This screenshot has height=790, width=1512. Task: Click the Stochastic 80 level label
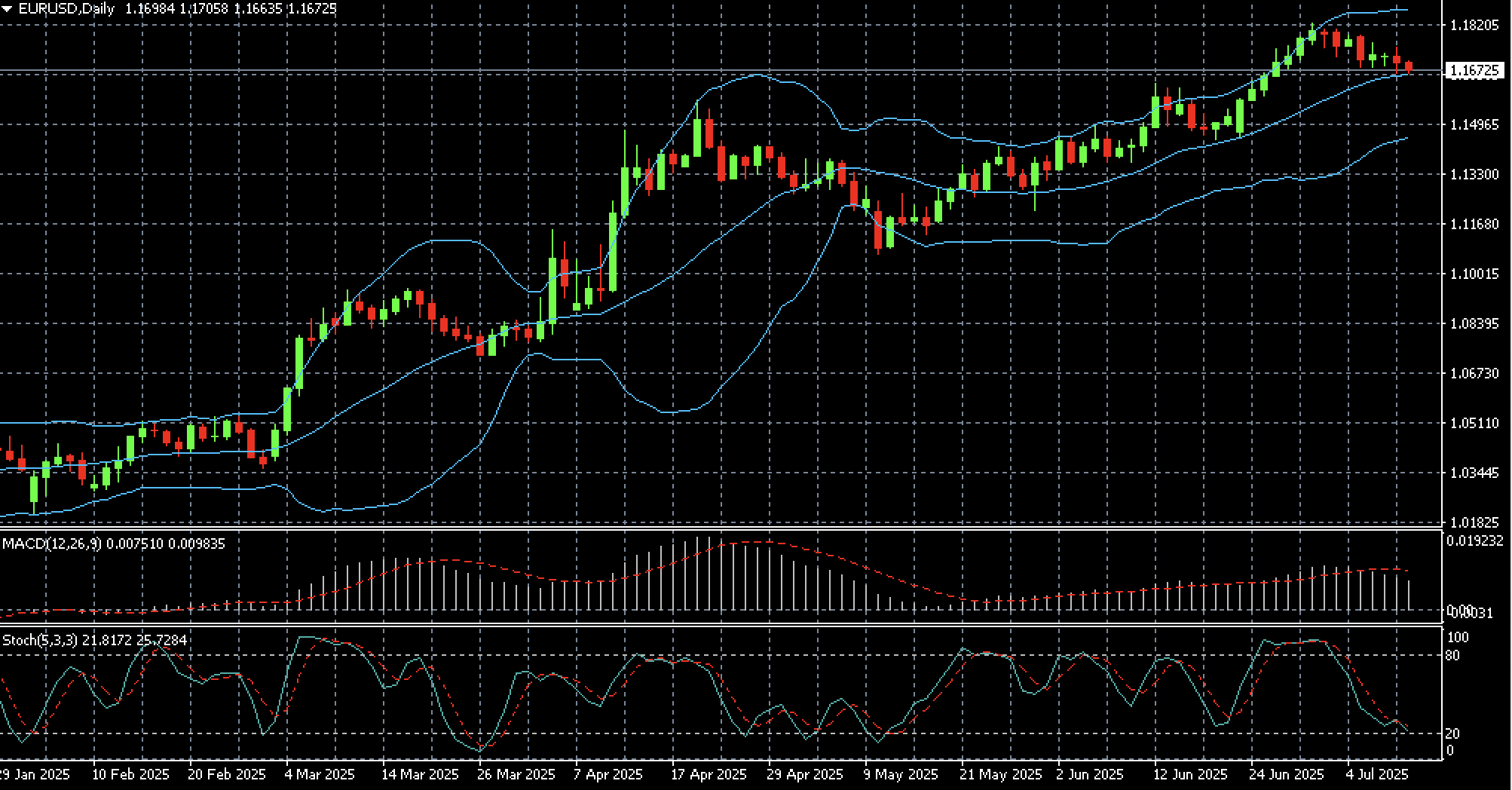tap(1452, 656)
